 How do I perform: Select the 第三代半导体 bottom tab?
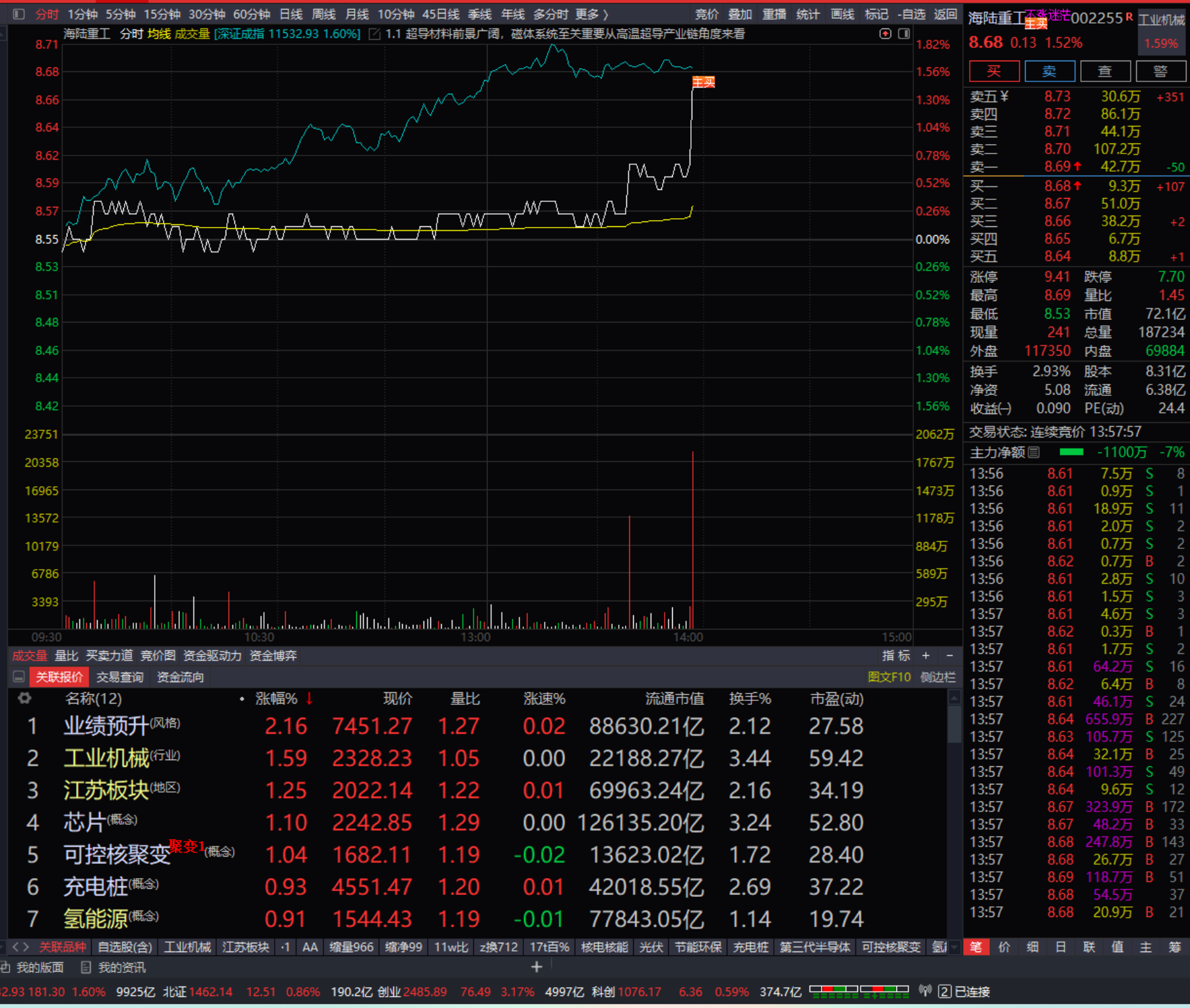coord(815,947)
